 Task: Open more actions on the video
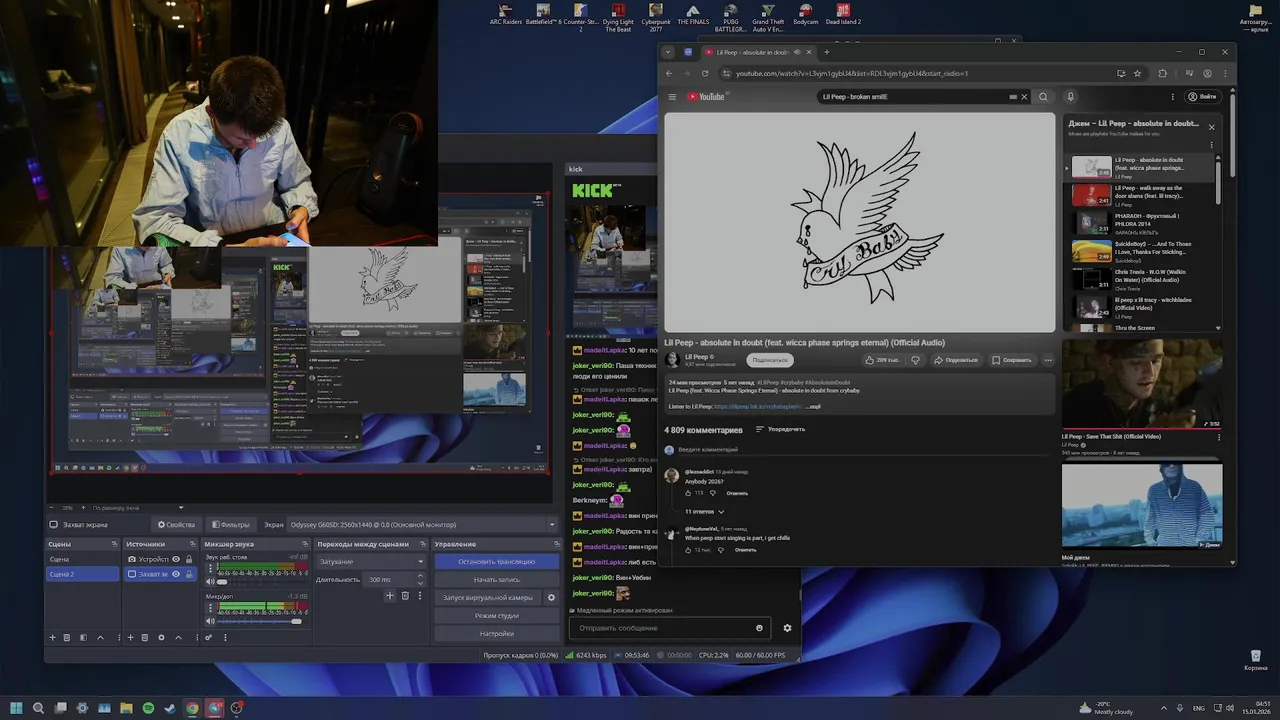[1048, 360]
